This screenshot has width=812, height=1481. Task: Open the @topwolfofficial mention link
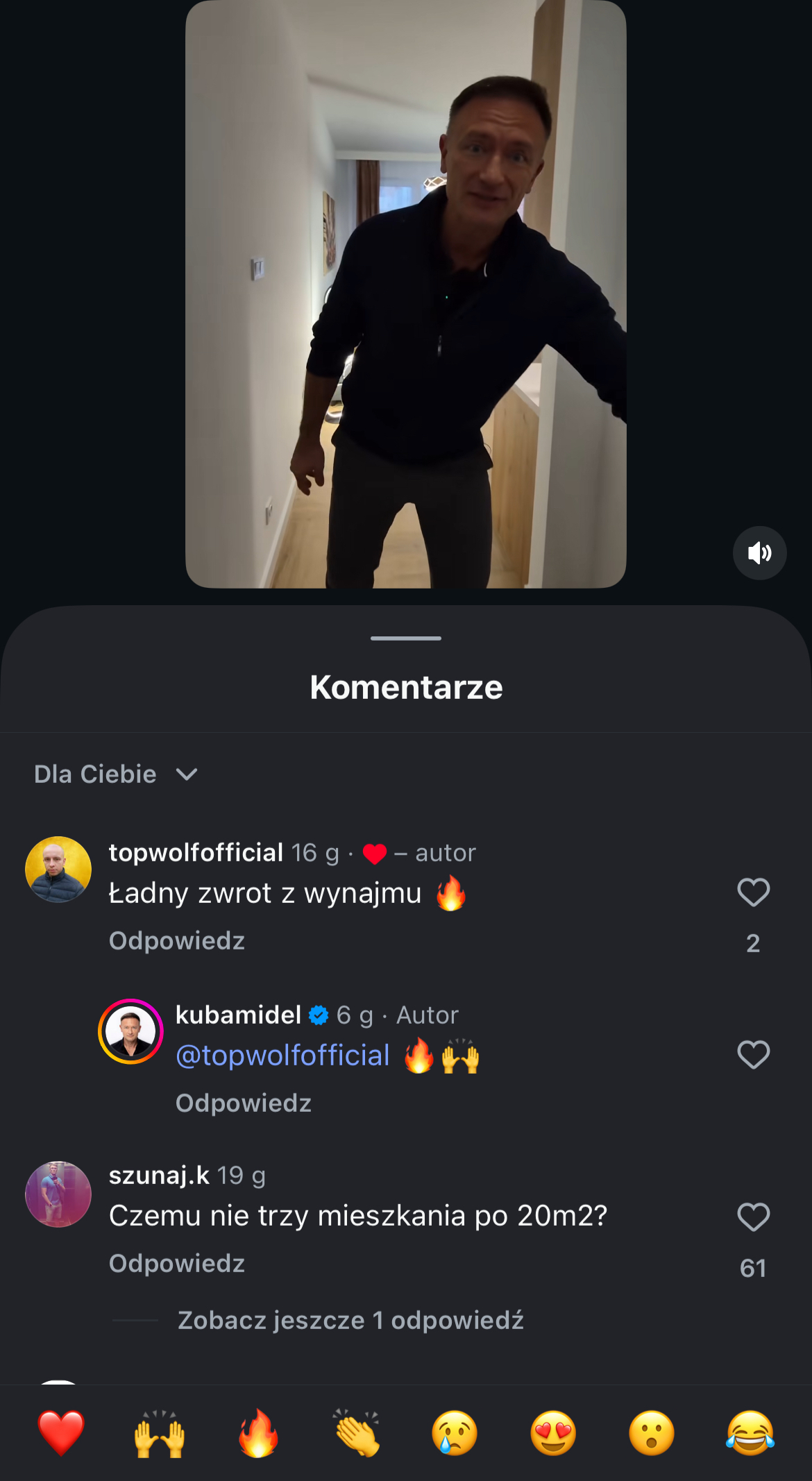coord(282,1056)
